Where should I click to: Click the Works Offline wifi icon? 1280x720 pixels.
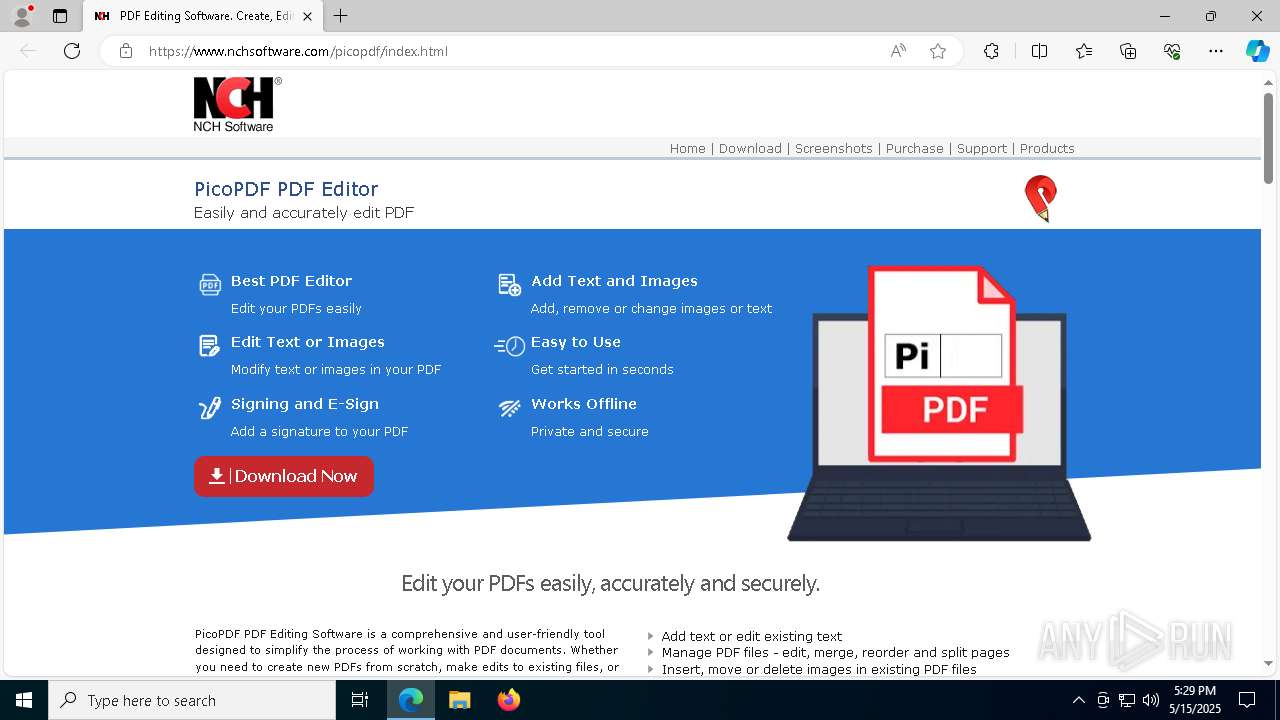click(510, 408)
